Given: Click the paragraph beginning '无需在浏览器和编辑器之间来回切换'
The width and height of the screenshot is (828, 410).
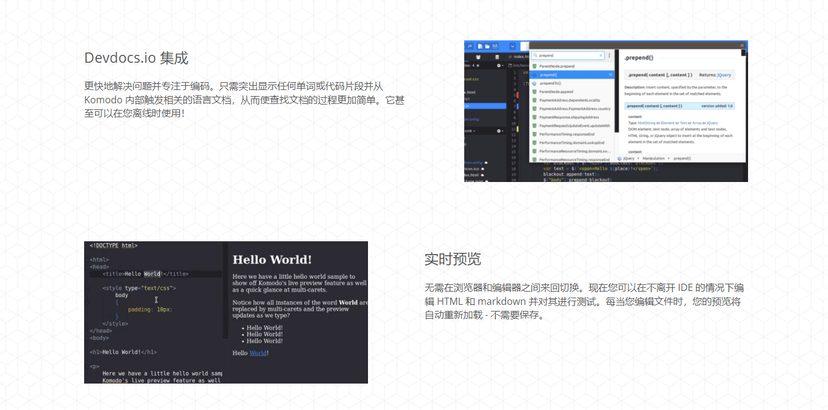Looking at the screenshot, I should pyautogui.click(x=585, y=302).
